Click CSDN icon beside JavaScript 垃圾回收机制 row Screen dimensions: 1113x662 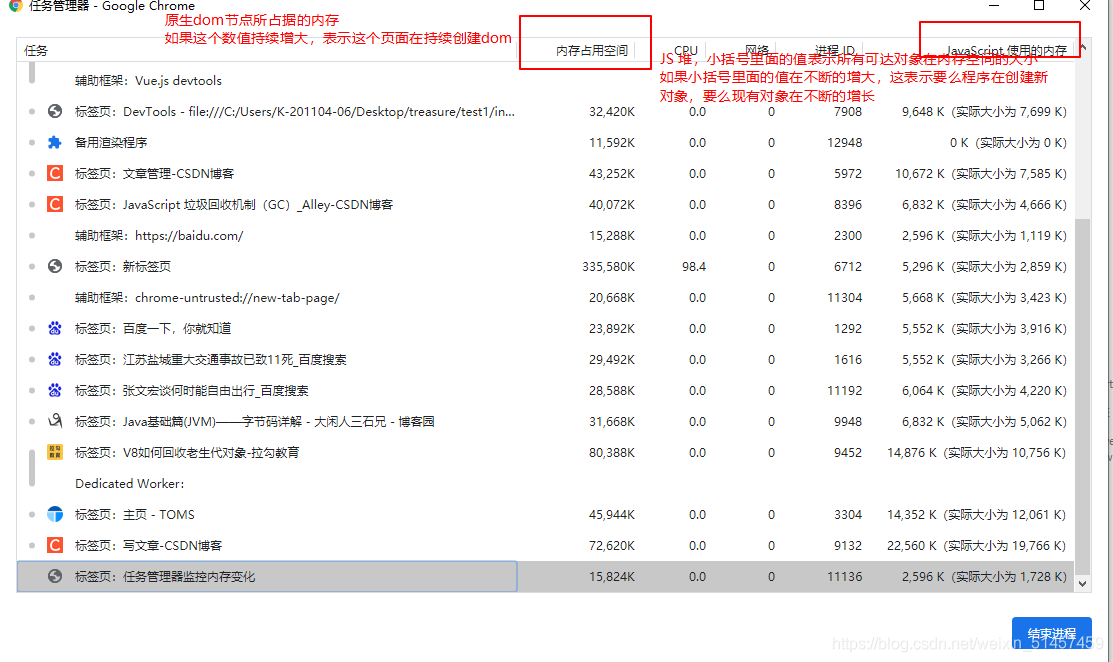pos(55,204)
